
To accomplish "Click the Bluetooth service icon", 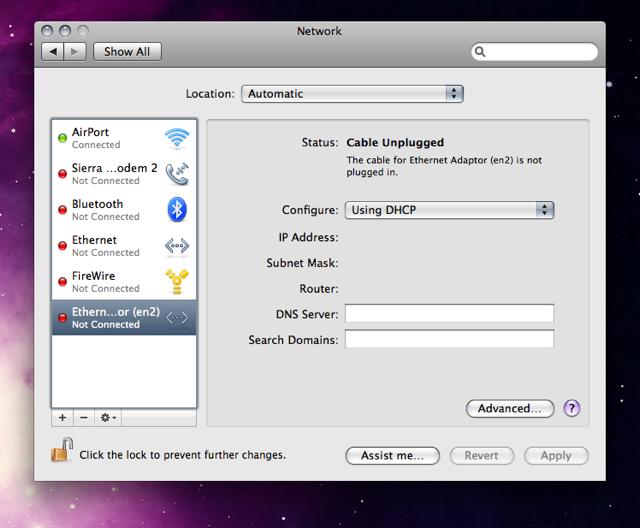I will 177,210.
